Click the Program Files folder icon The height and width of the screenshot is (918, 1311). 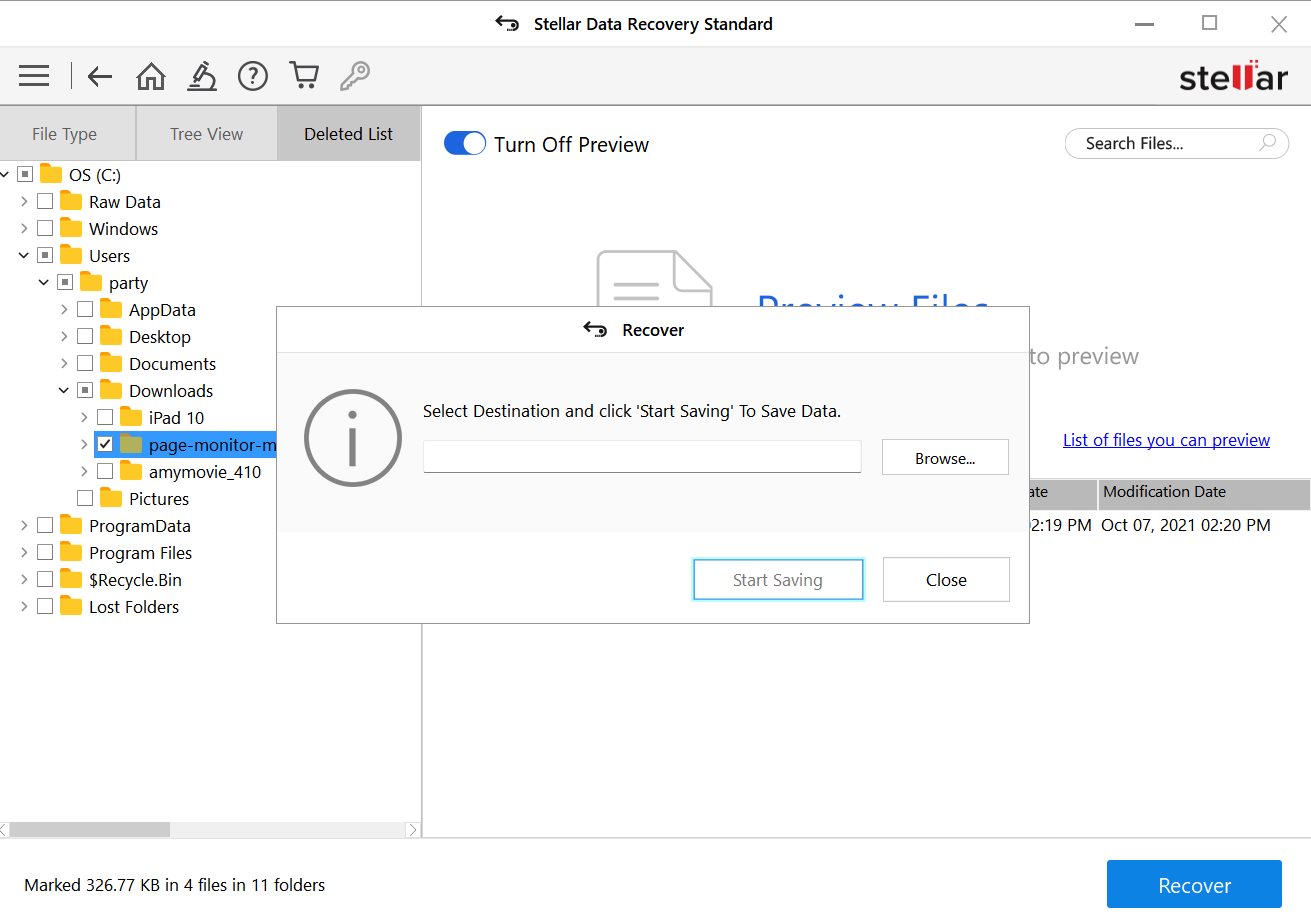71,552
